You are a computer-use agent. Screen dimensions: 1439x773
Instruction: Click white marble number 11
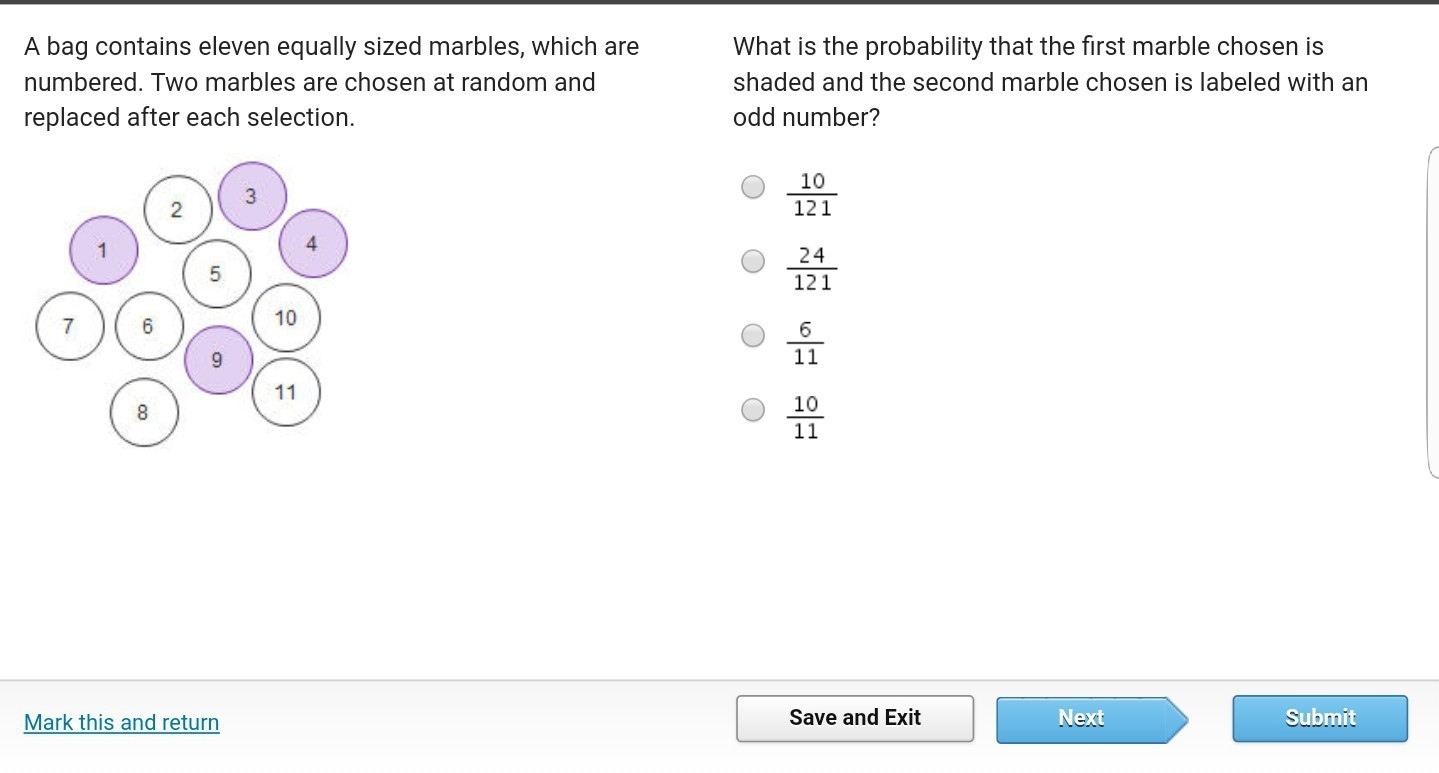click(x=287, y=392)
